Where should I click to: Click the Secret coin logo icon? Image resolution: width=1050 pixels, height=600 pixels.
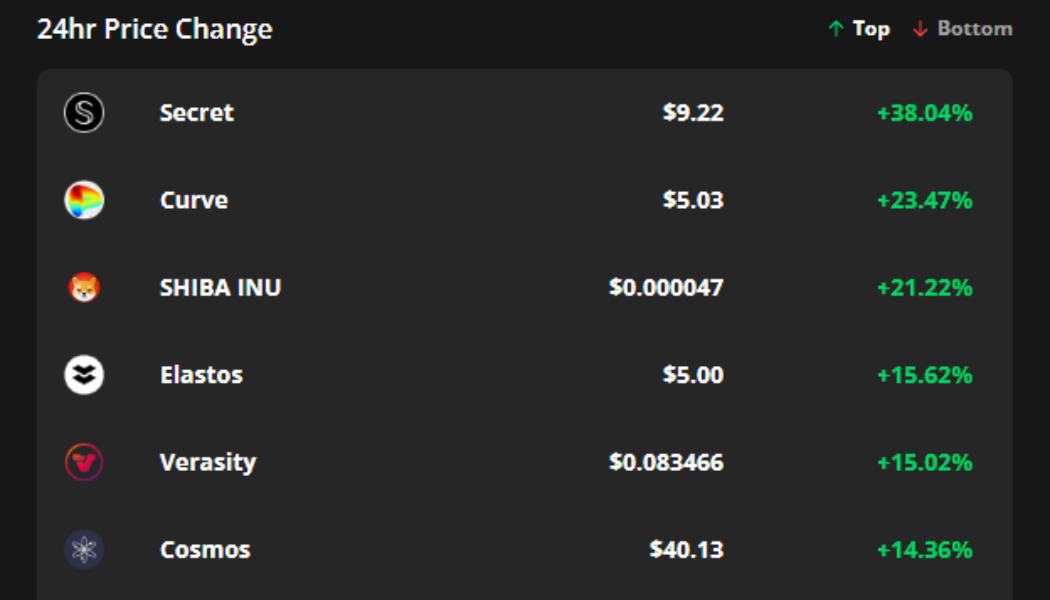pos(85,113)
